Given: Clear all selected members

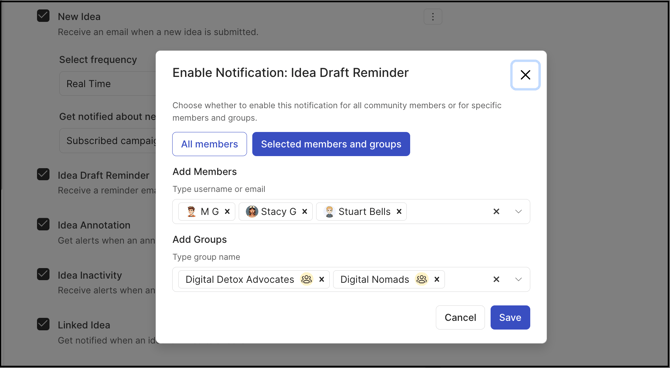Looking at the screenshot, I should pos(496,212).
